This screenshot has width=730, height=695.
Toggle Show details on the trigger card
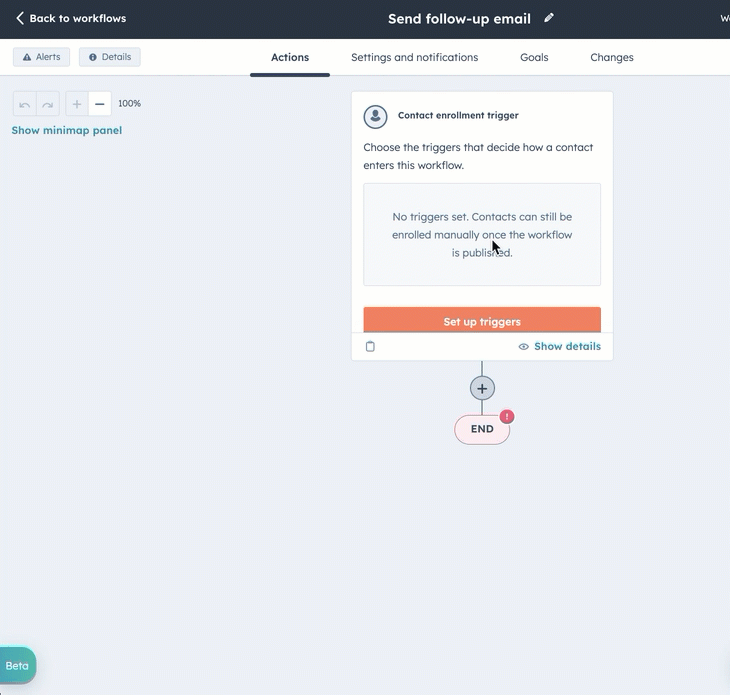coord(559,346)
